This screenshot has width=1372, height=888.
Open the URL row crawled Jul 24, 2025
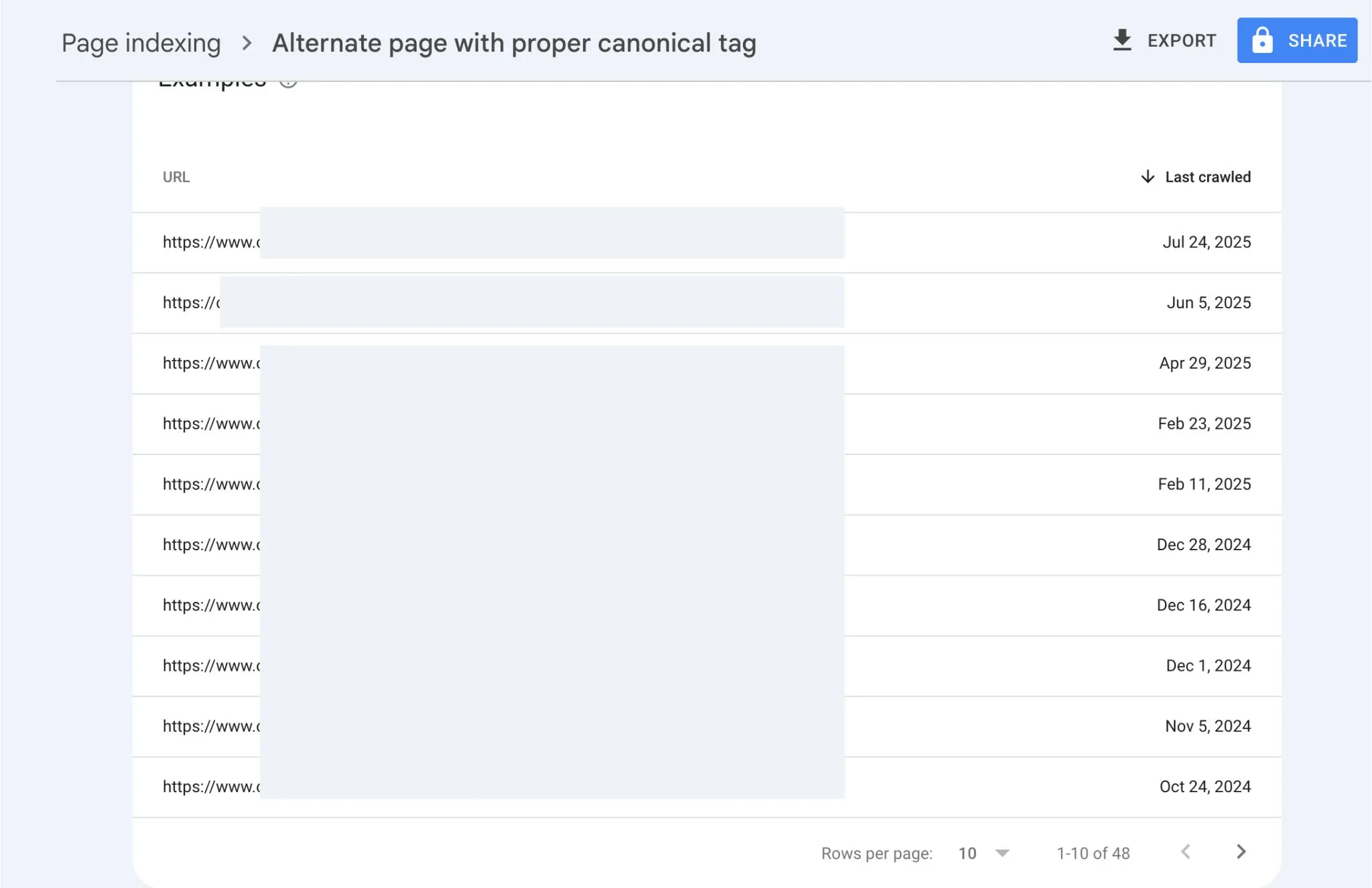(x=707, y=243)
